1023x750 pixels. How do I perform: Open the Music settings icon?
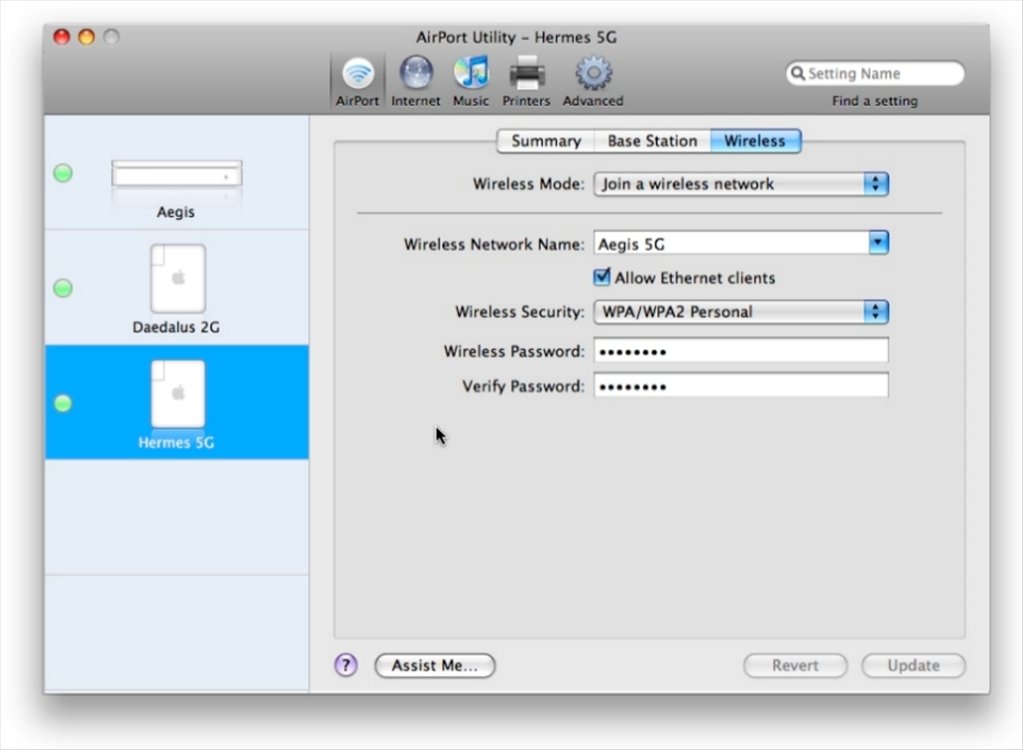point(471,72)
